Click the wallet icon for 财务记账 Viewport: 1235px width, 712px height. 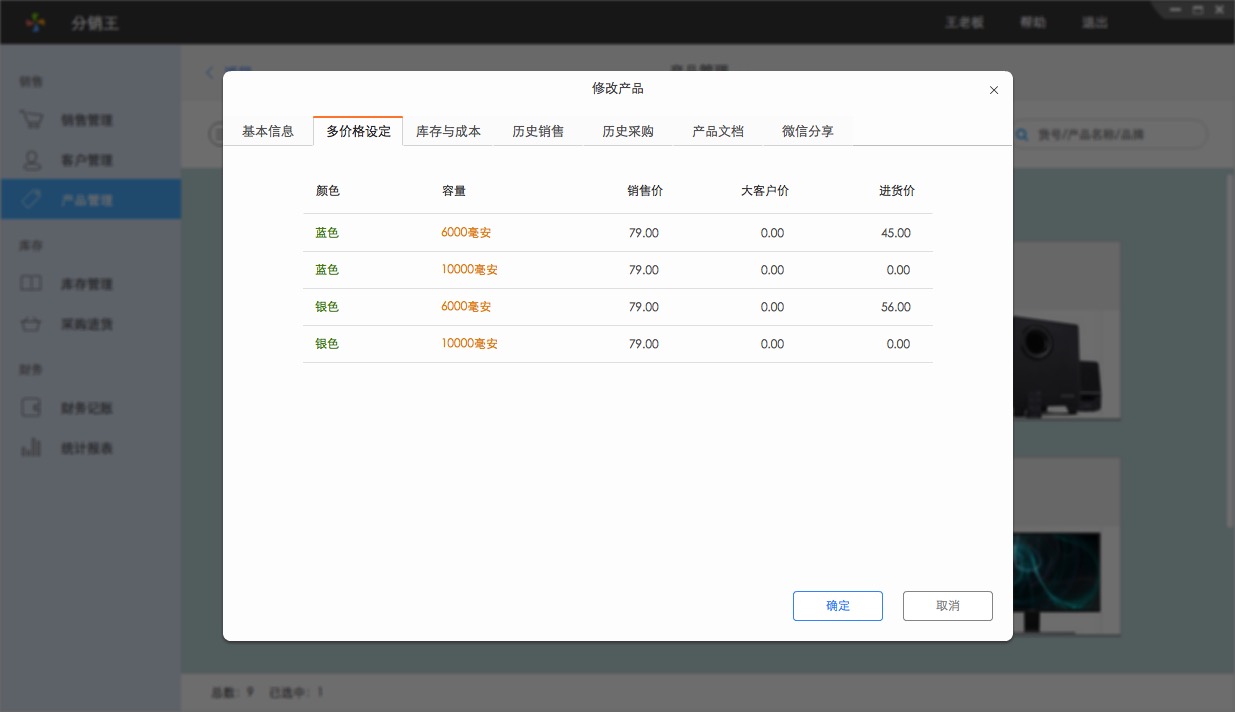(x=32, y=408)
